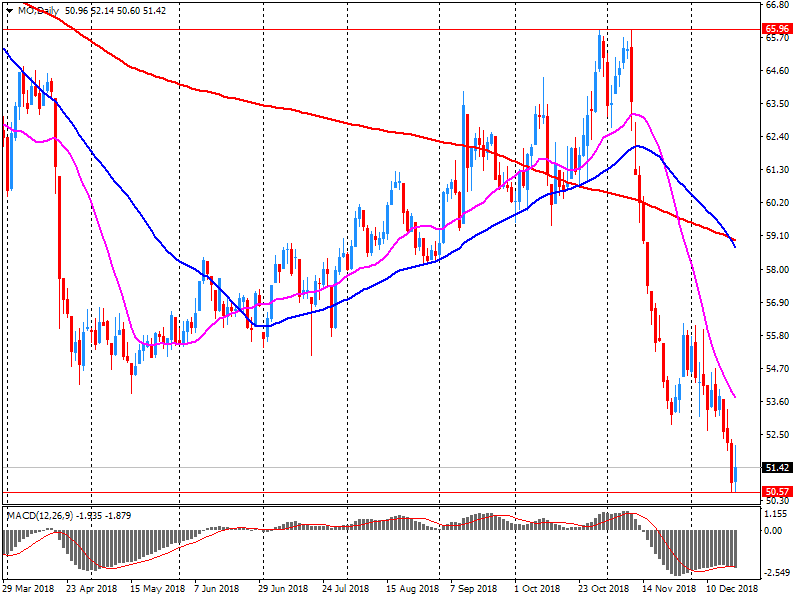Click the red 50.57 price label
The height and width of the screenshot is (600, 800).
click(777, 492)
